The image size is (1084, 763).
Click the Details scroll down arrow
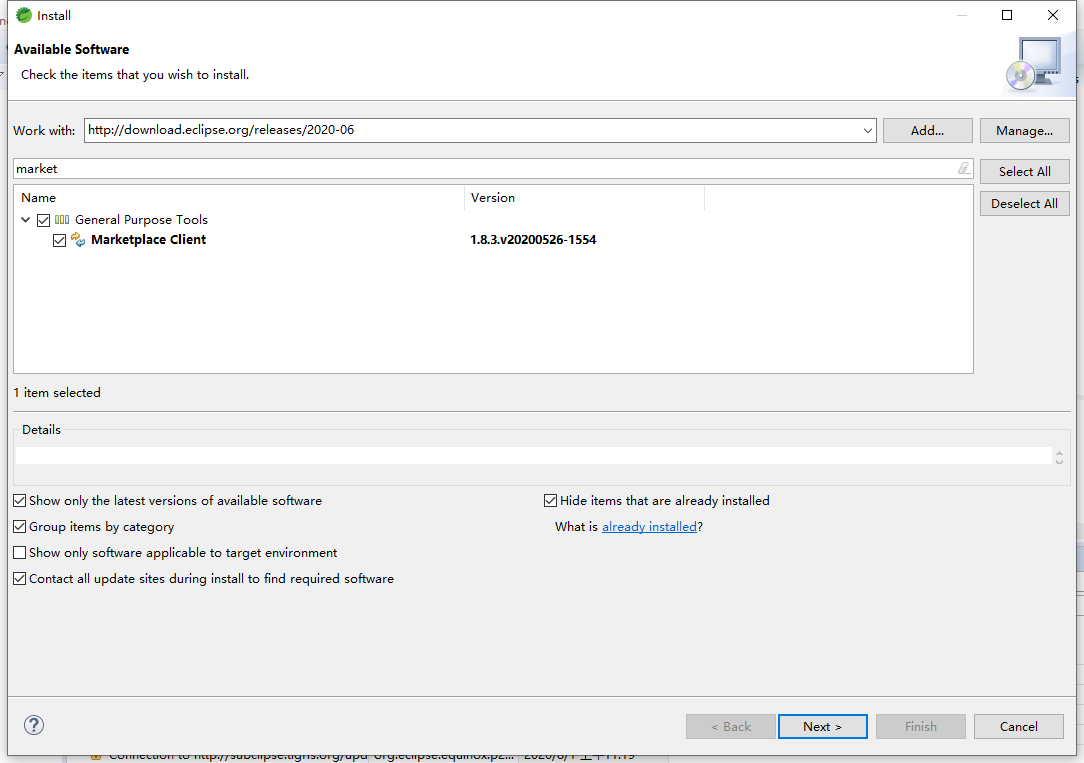pos(1059,461)
